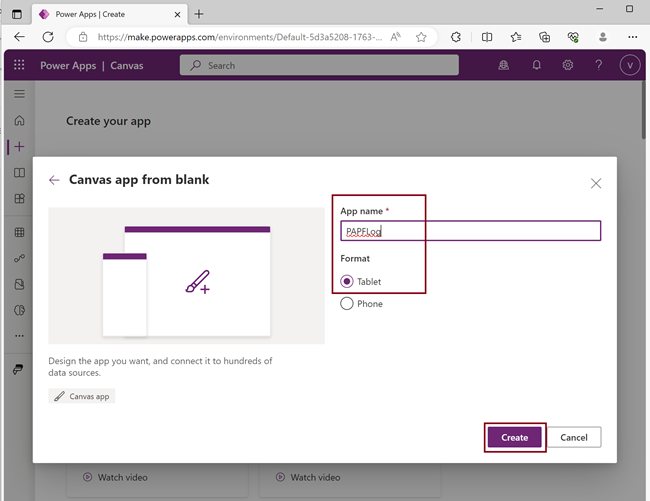This screenshot has width=650, height=501.
Task: Open the browser favorites list icon
Action: pos(516,37)
